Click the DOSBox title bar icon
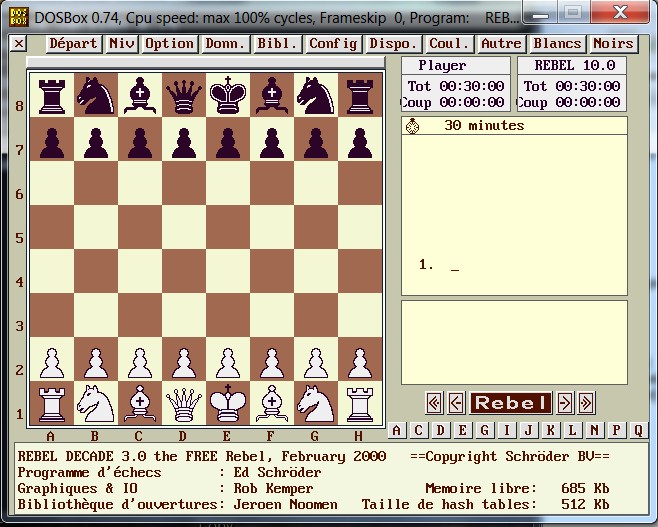 [19, 17]
